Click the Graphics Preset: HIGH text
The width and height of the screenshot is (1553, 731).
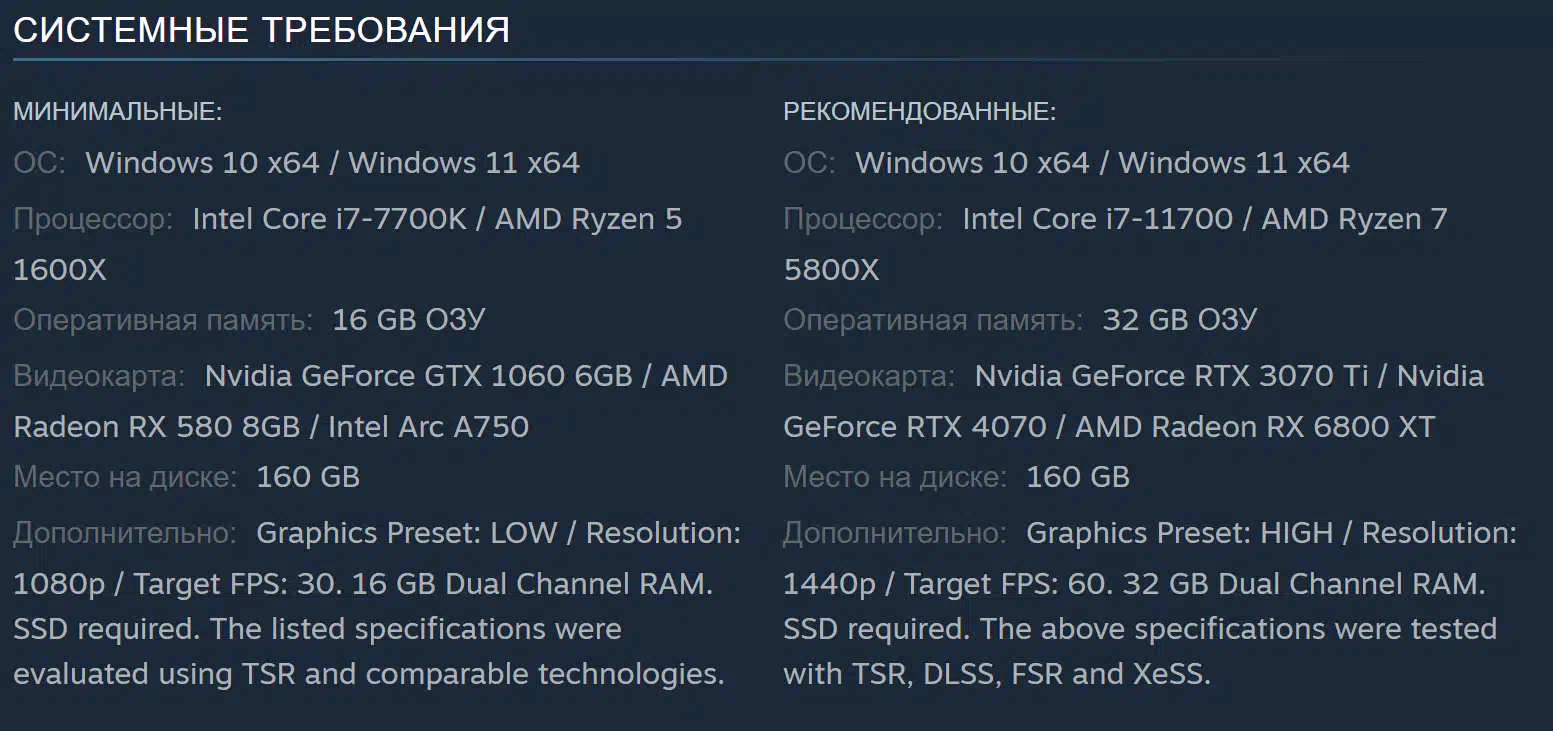tap(1179, 533)
